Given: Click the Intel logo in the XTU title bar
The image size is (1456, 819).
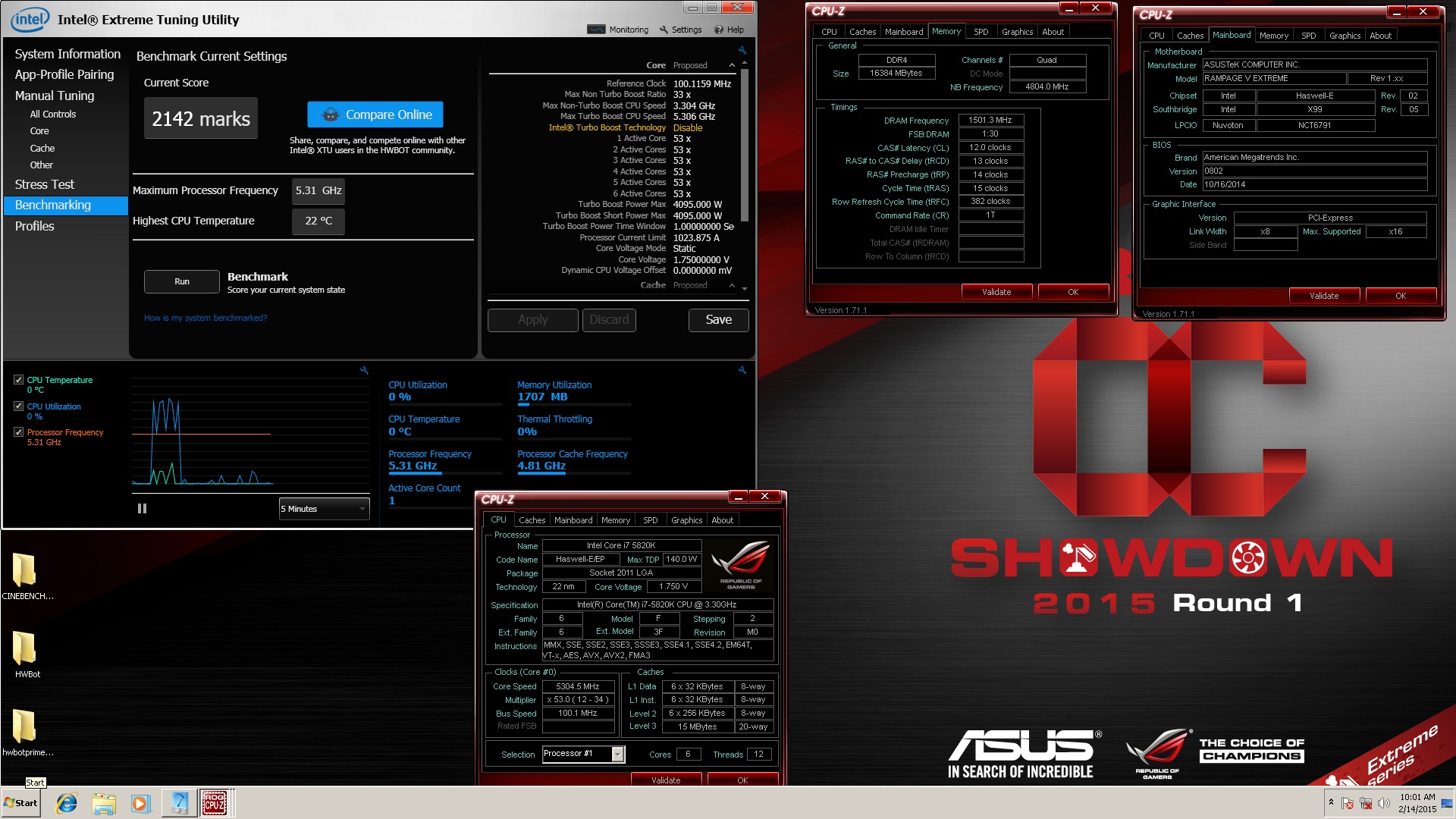Looking at the screenshot, I should click(x=30, y=19).
